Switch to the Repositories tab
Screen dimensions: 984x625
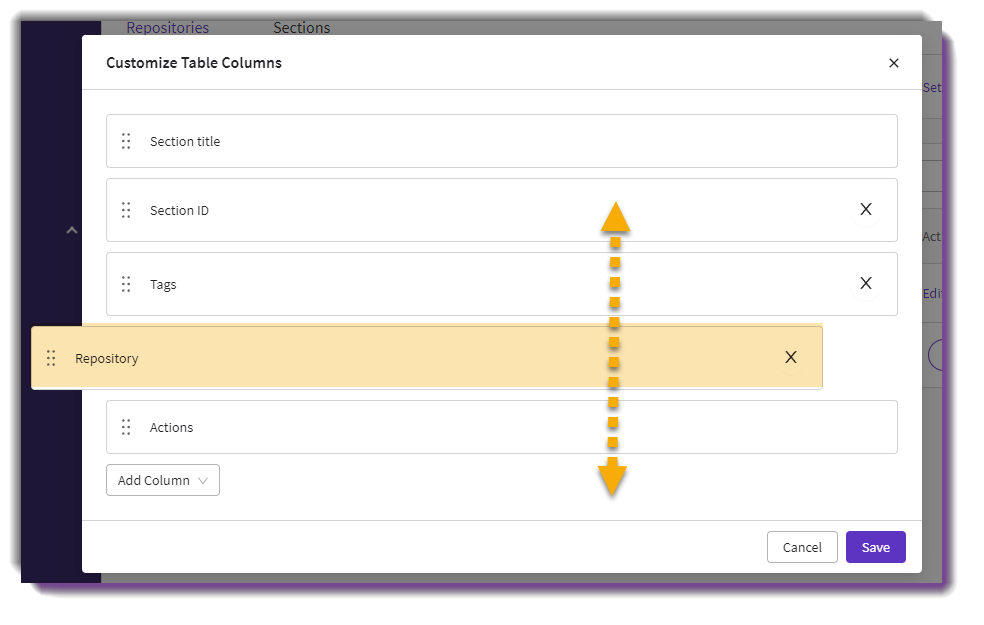pyautogui.click(x=168, y=28)
